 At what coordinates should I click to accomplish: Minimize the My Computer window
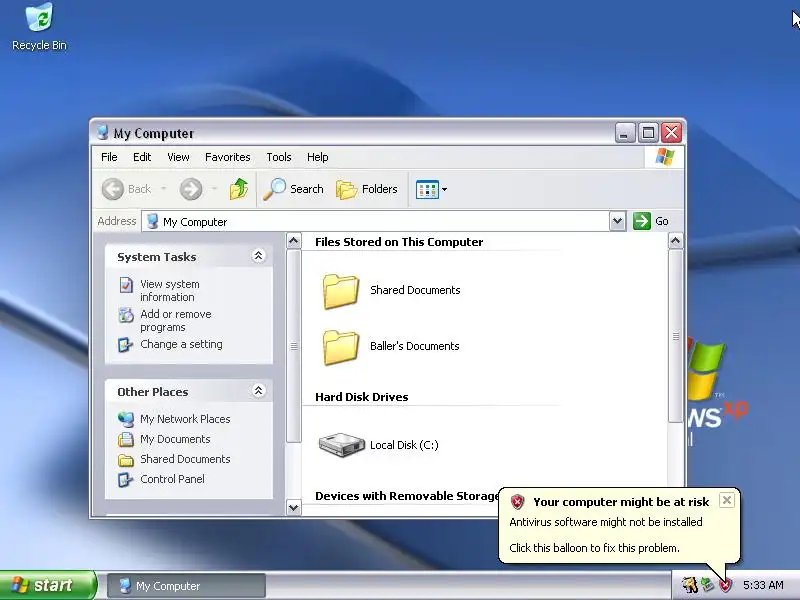click(x=624, y=133)
